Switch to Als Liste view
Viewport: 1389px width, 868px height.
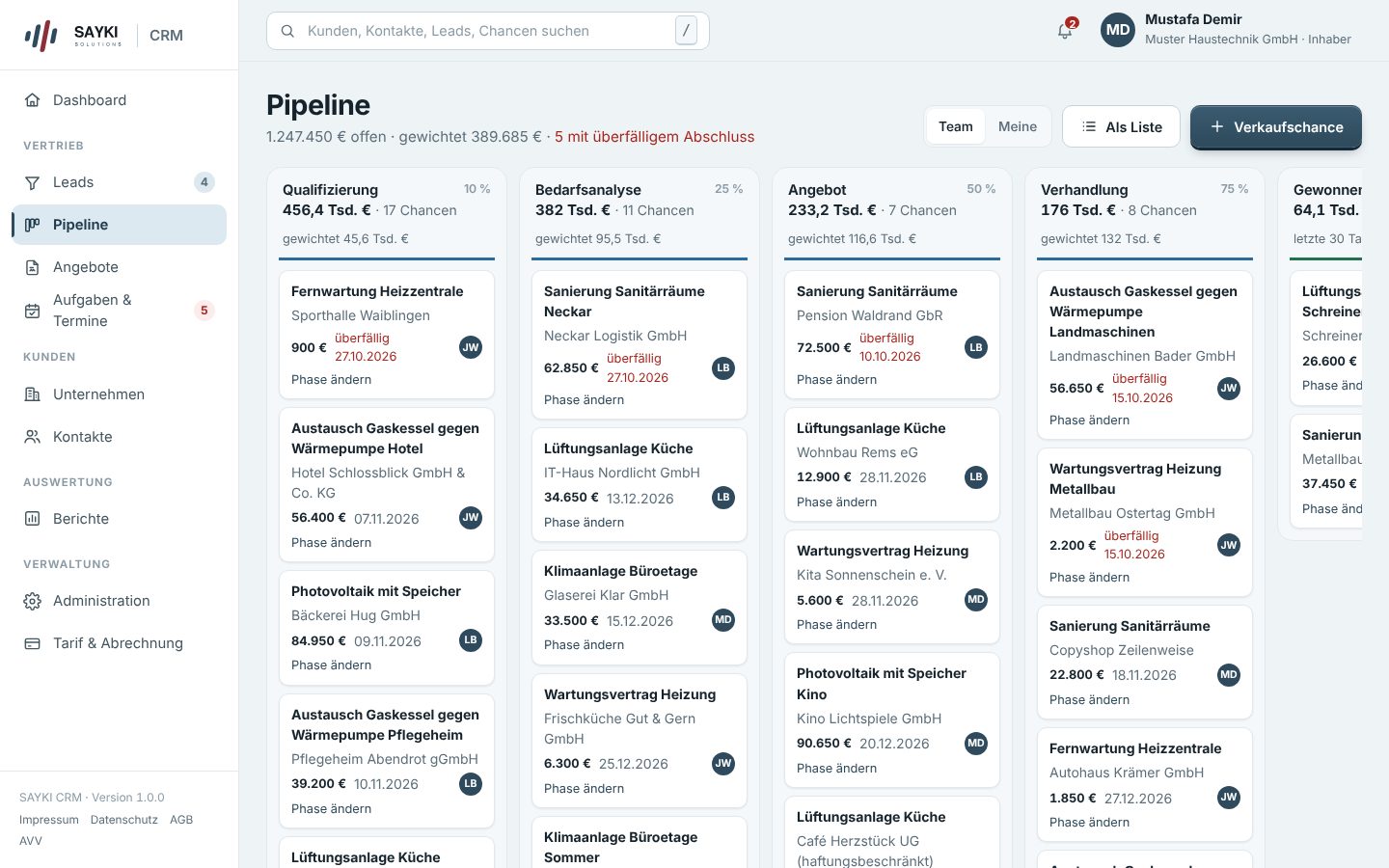[1121, 126]
